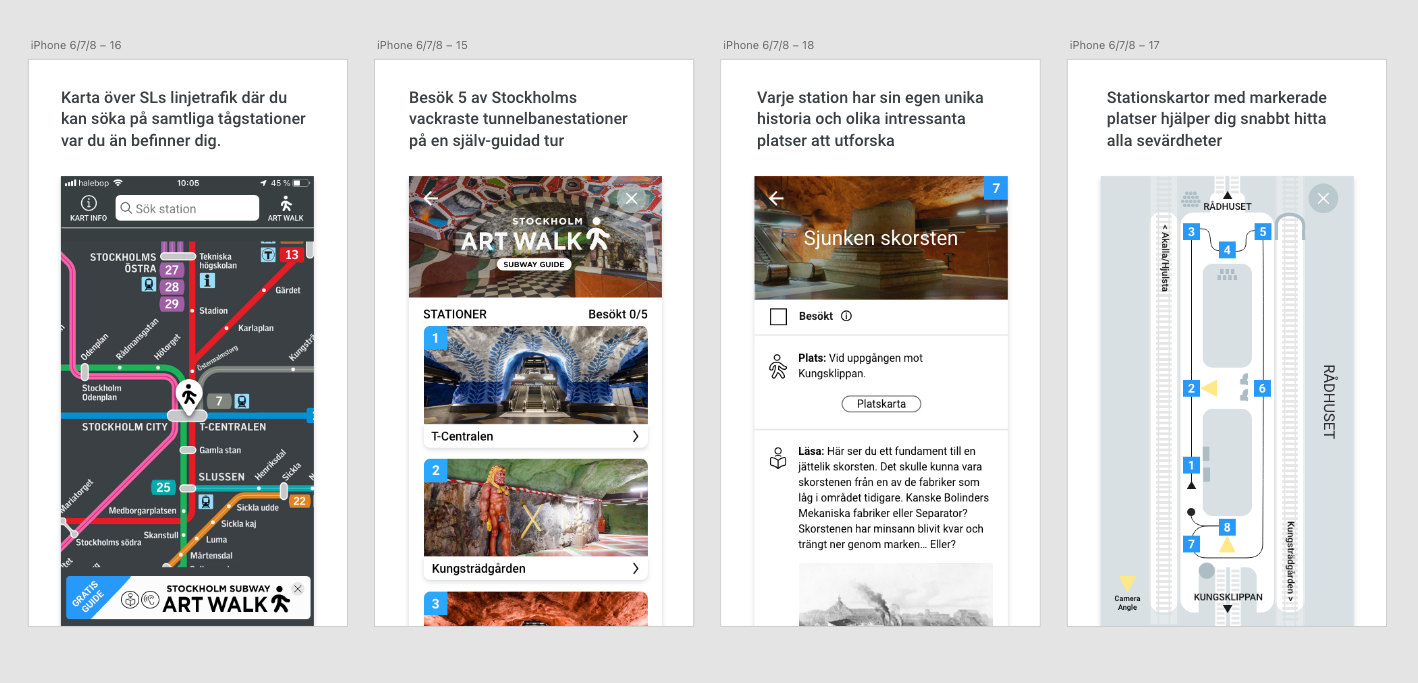Open the T-Centralen station photo
Image resolution: width=1418 pixels, height=683 pixels.
click(535, 375)
